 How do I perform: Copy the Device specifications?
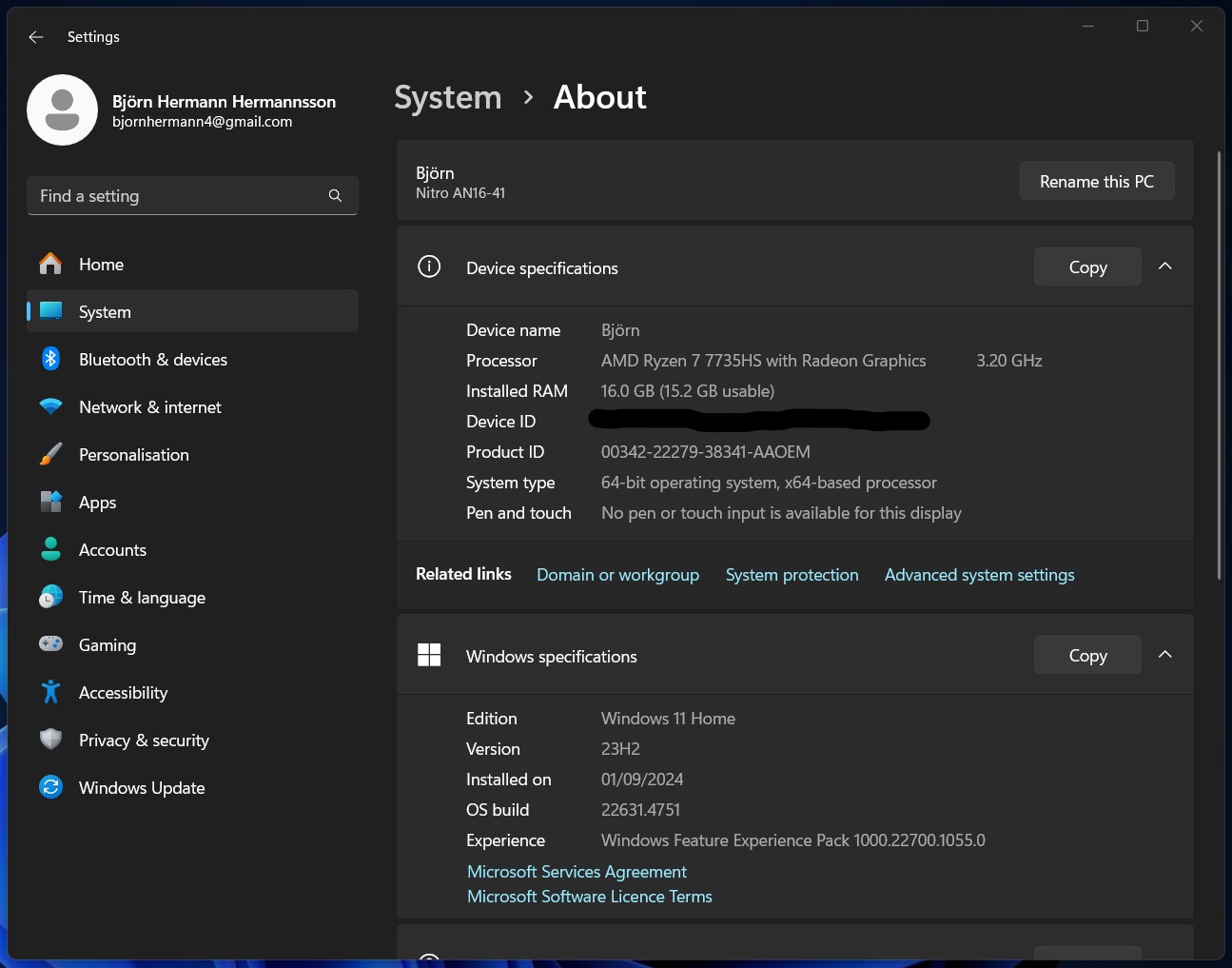[x=1086, y=267]
